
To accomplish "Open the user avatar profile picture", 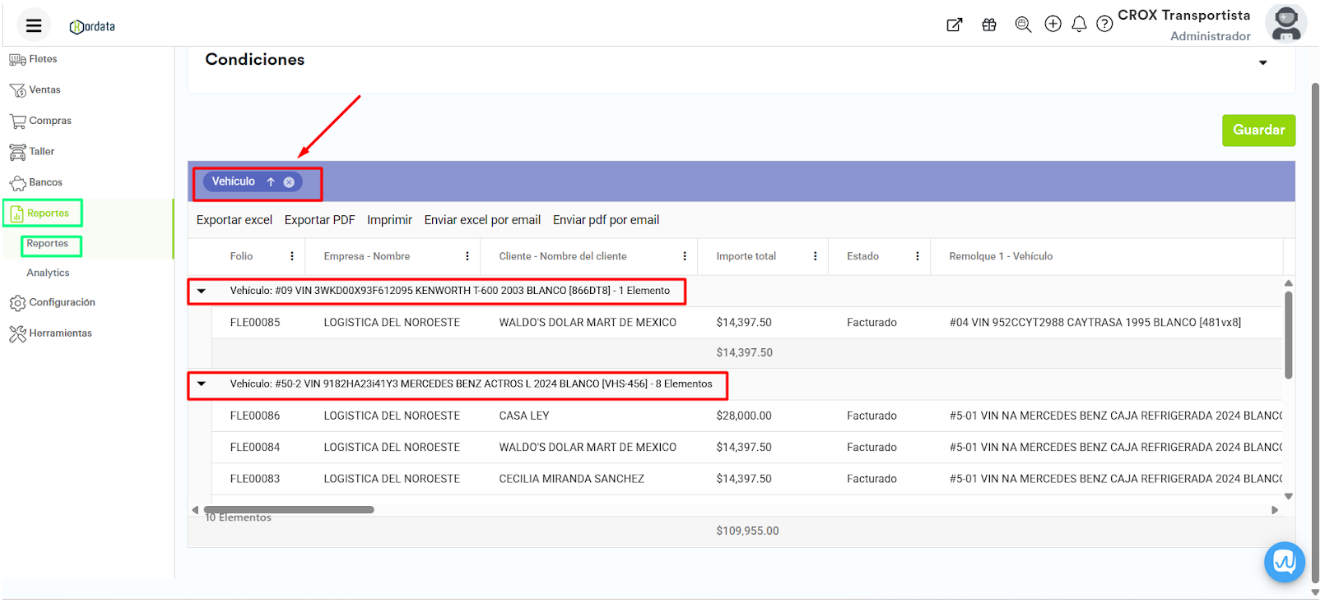I will (x=1285, y=24).
